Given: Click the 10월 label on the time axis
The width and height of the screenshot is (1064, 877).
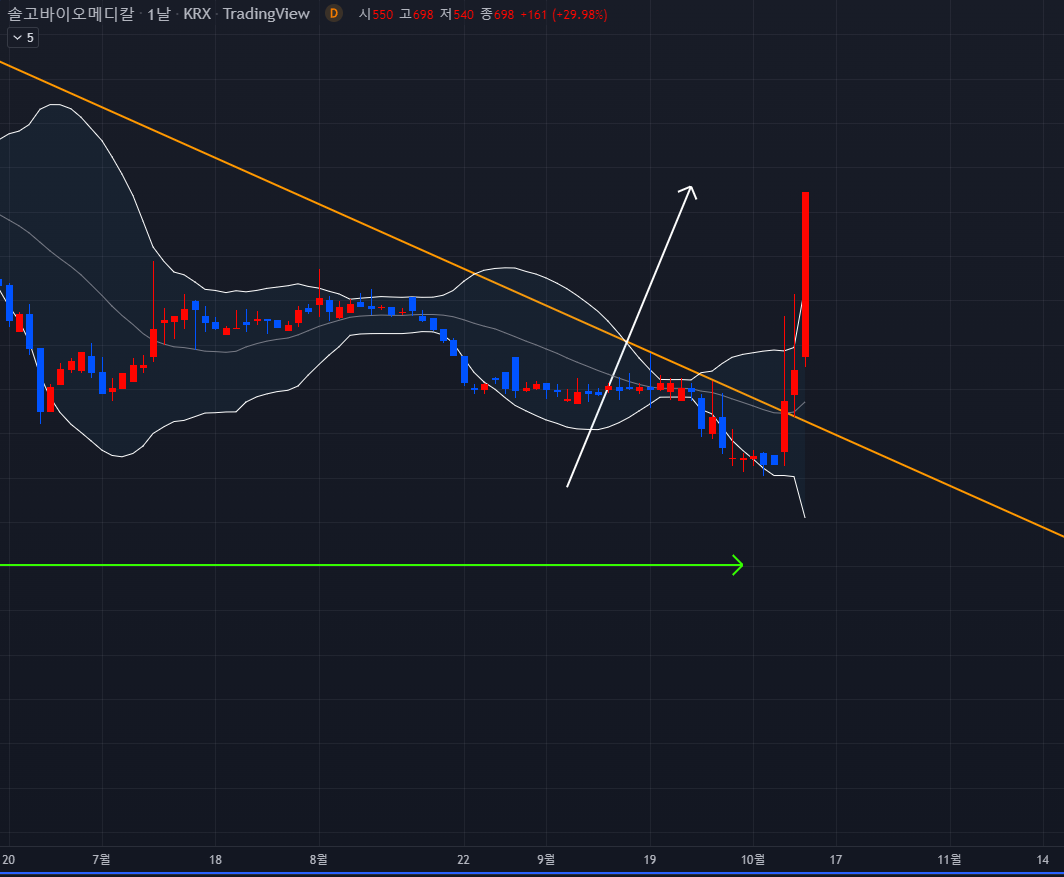Looking at the screenshot, I should point(753,859).
